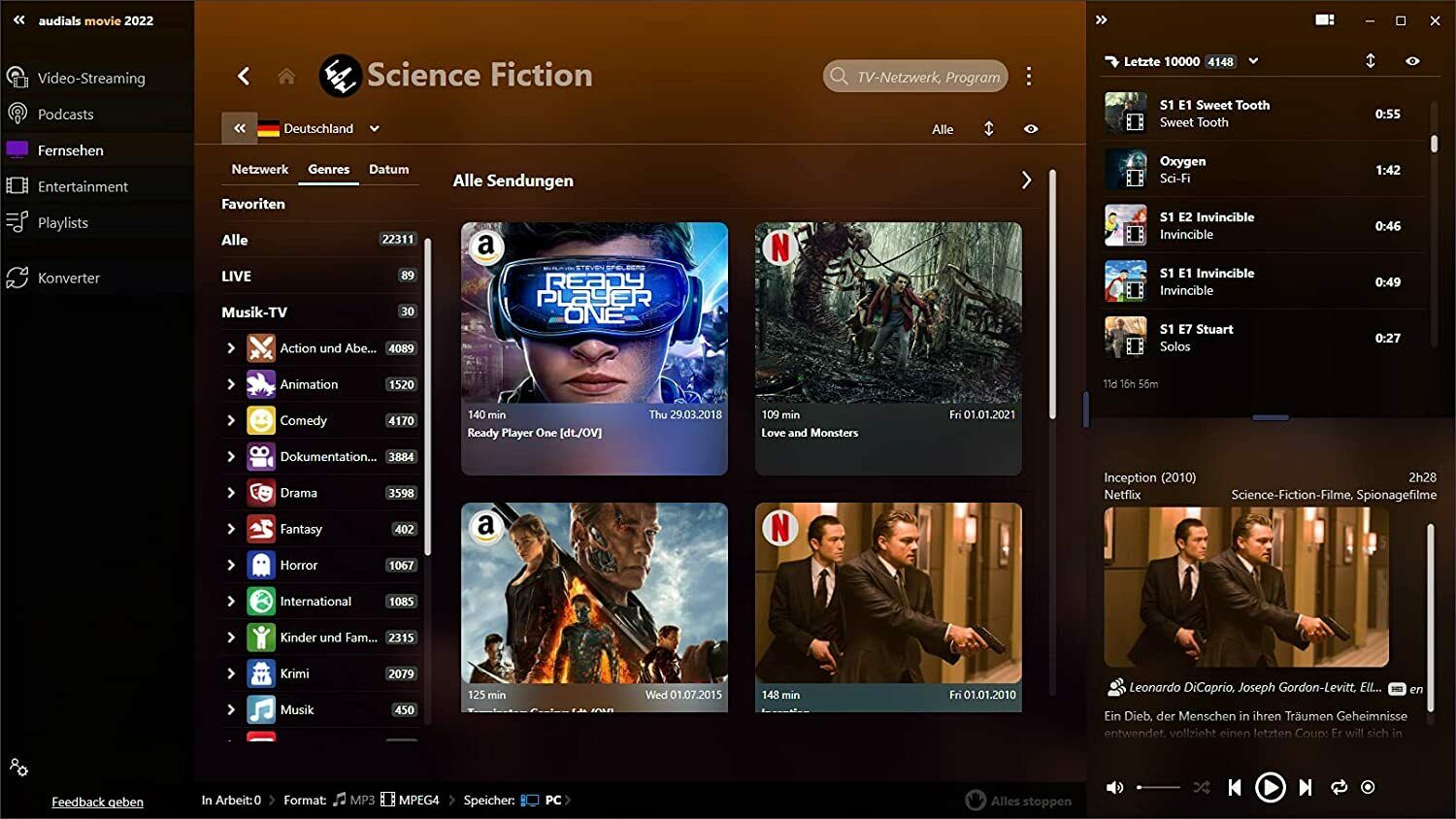This screenshot has height=819, width=1456.
Task: Open the Ready Player One thumbnail
Action: tap(594, 312)
